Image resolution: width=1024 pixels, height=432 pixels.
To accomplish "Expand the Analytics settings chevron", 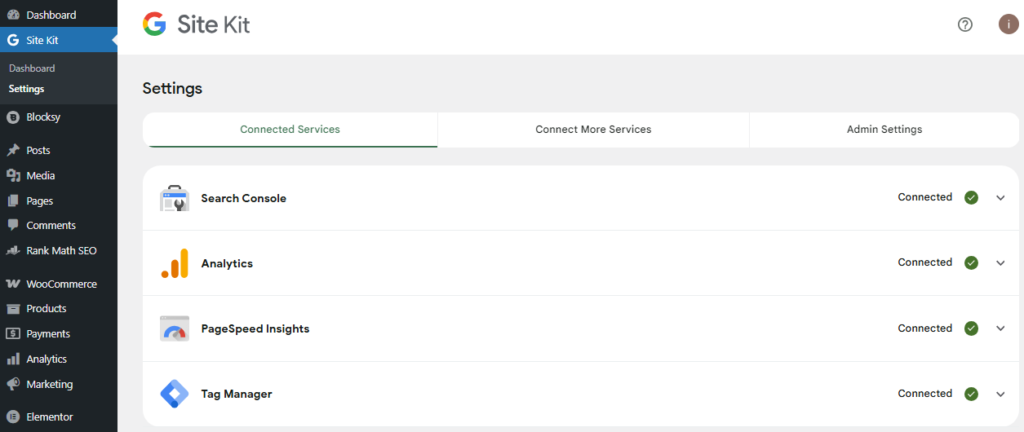I will [x=1000, y=263].
